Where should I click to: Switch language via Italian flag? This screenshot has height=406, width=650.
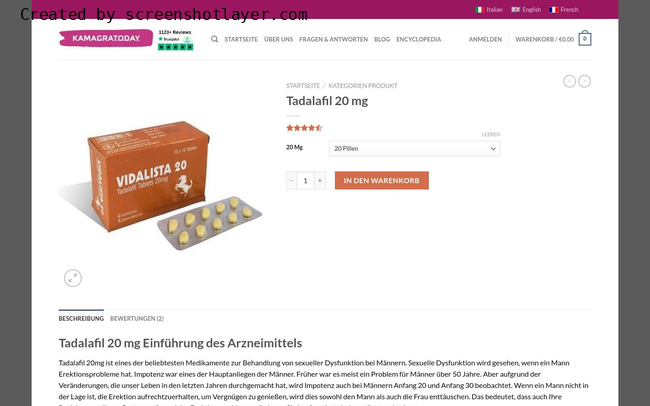(480, 10)
